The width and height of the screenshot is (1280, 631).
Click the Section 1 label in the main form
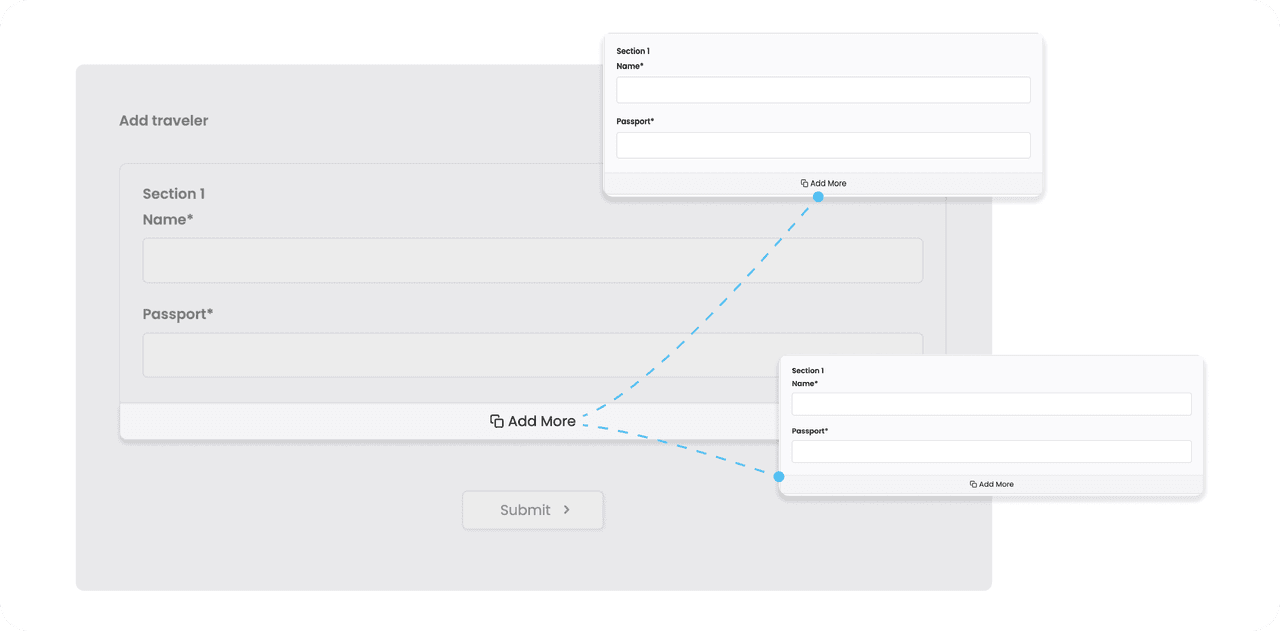(173, 194)
